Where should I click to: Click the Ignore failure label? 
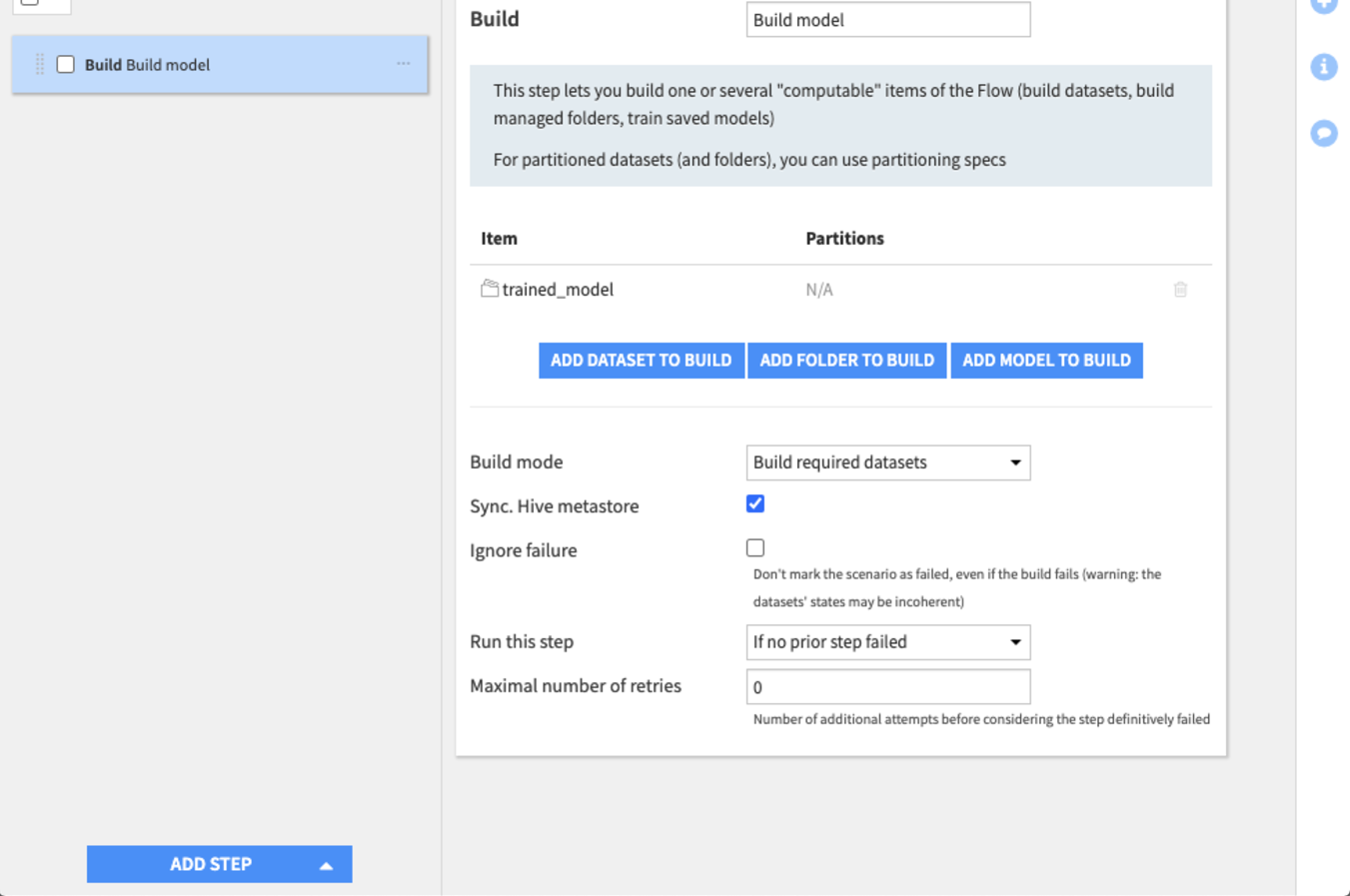click(524, 550)
